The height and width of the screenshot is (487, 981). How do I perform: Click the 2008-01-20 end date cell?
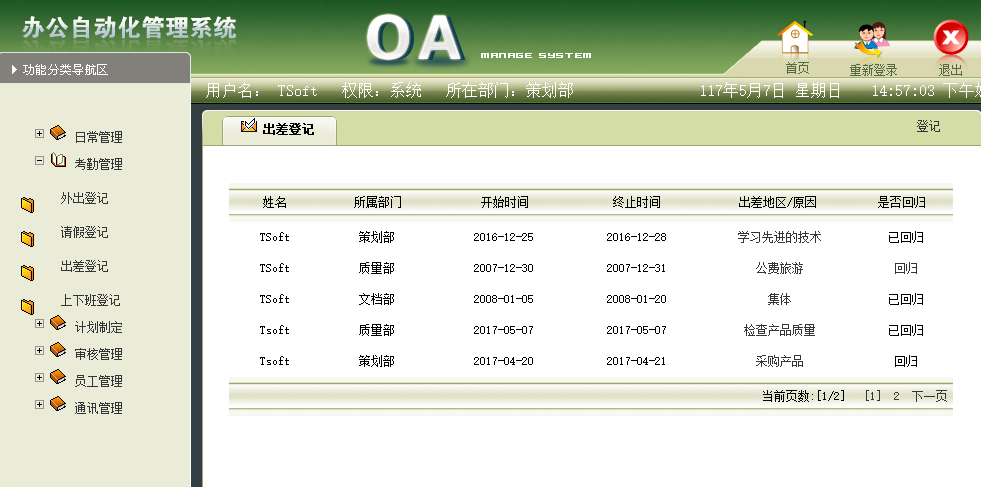(x=636, y=299)
